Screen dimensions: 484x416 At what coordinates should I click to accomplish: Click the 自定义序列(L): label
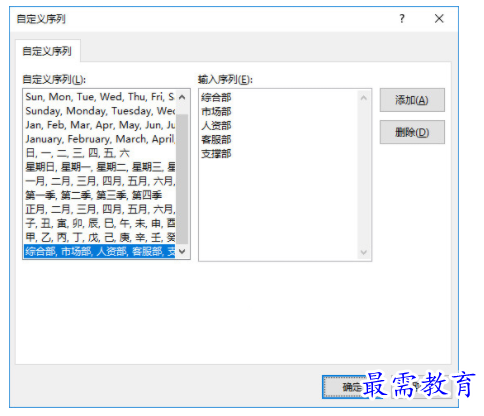click(54, 80)
